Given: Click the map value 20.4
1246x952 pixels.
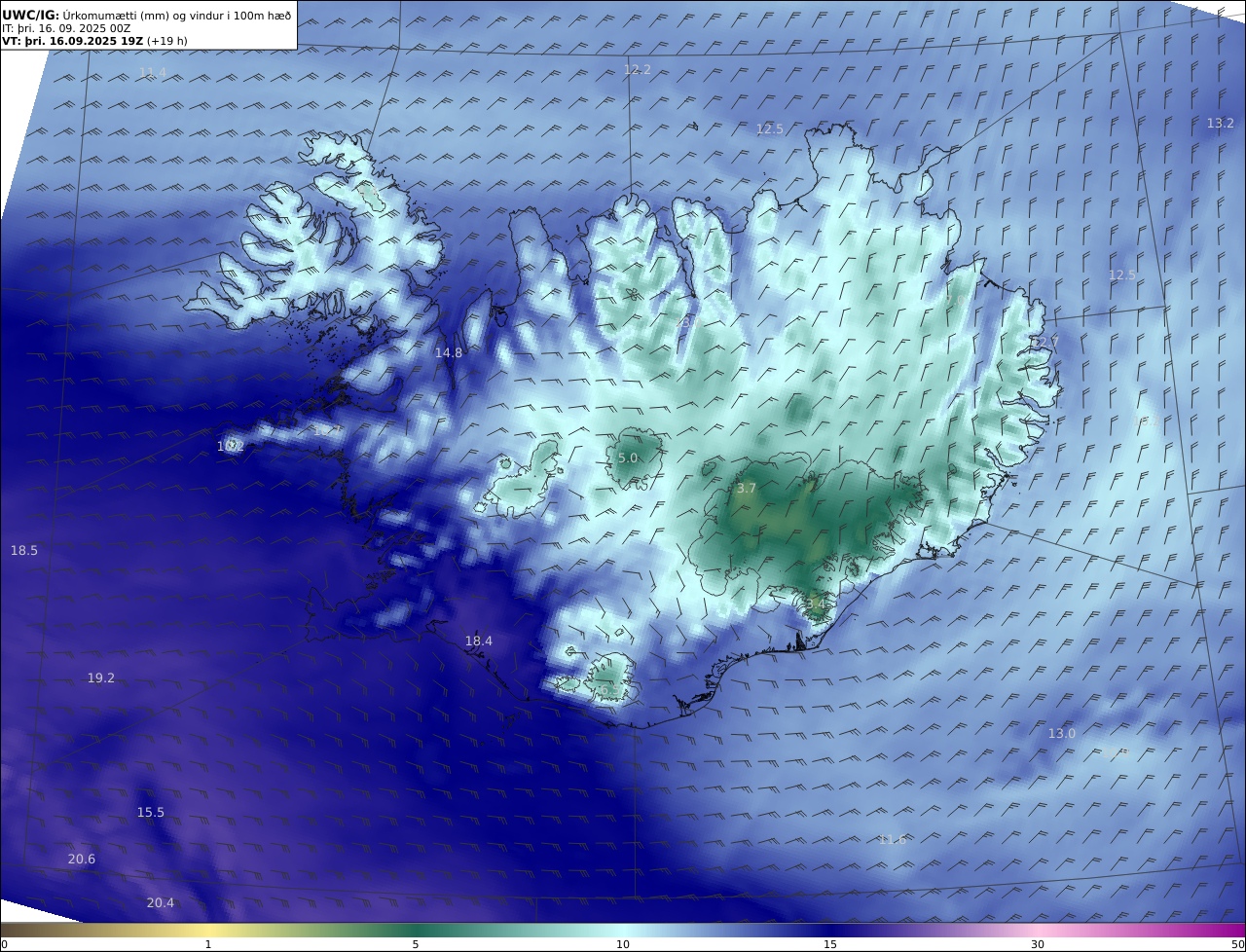Looking at the screenshot, I should coord(161,903).
